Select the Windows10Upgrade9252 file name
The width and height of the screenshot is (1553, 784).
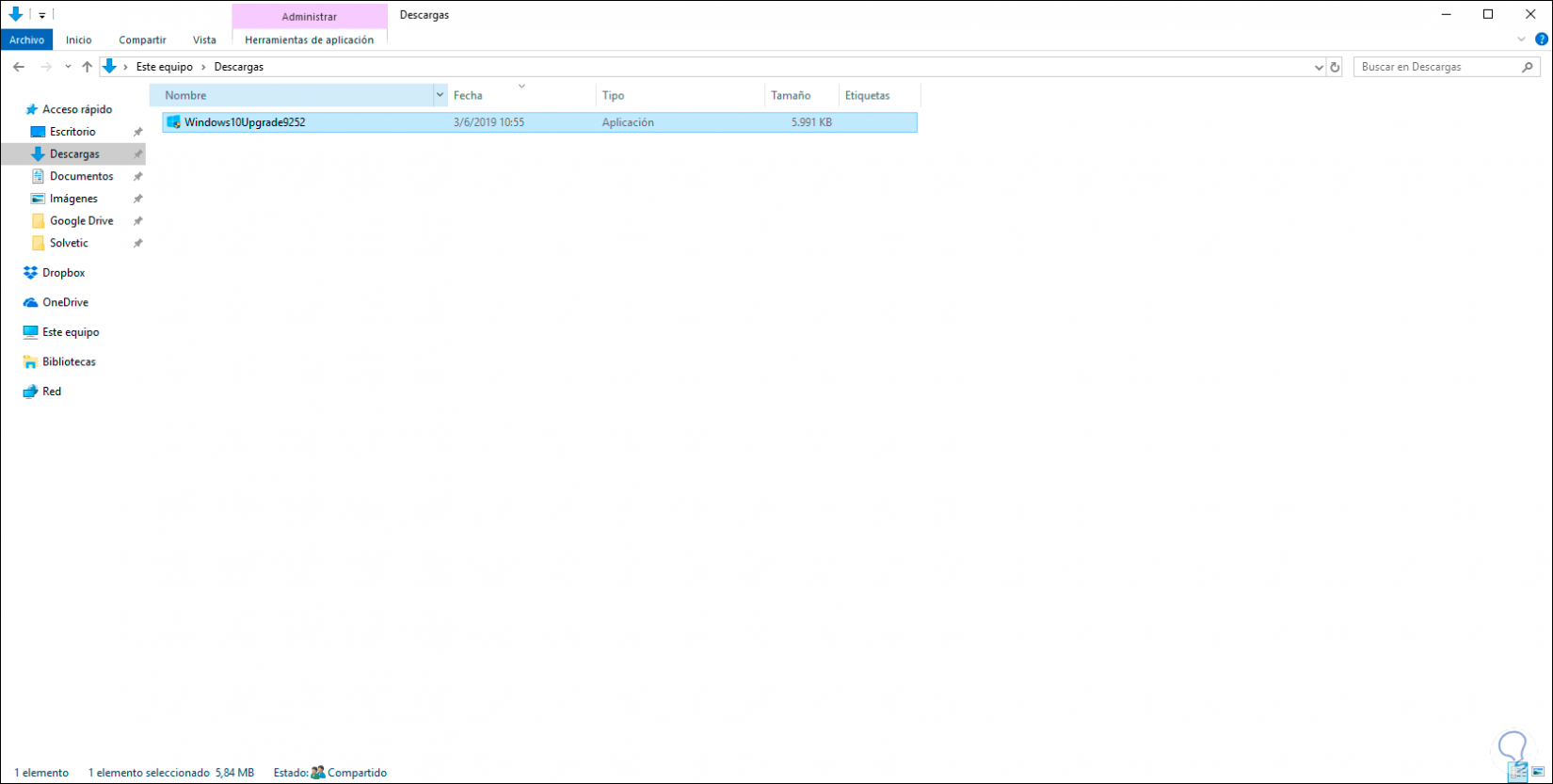[x=245, y=122]
